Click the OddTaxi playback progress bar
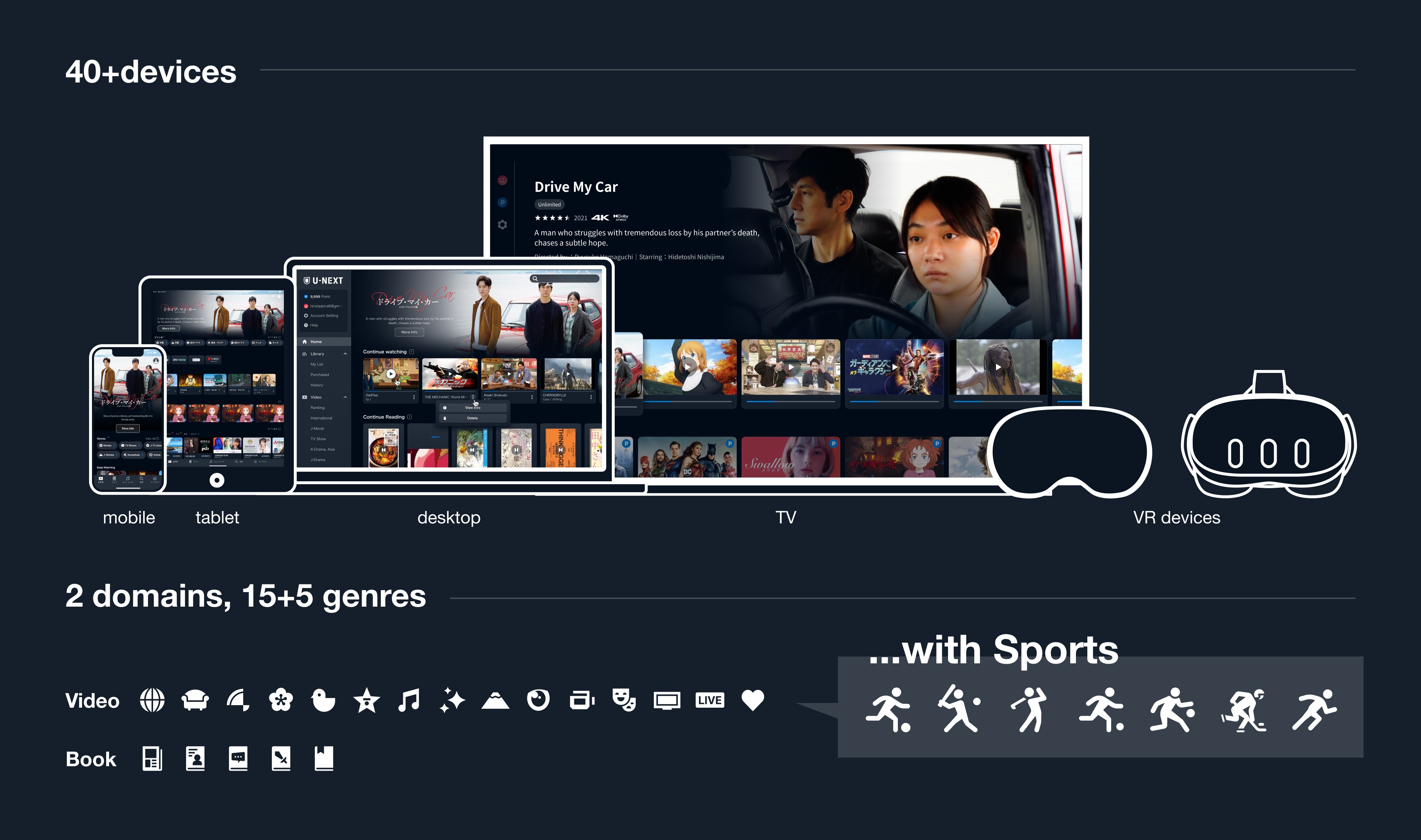Viewport: 1421px width, 840px height. [391, 392]
